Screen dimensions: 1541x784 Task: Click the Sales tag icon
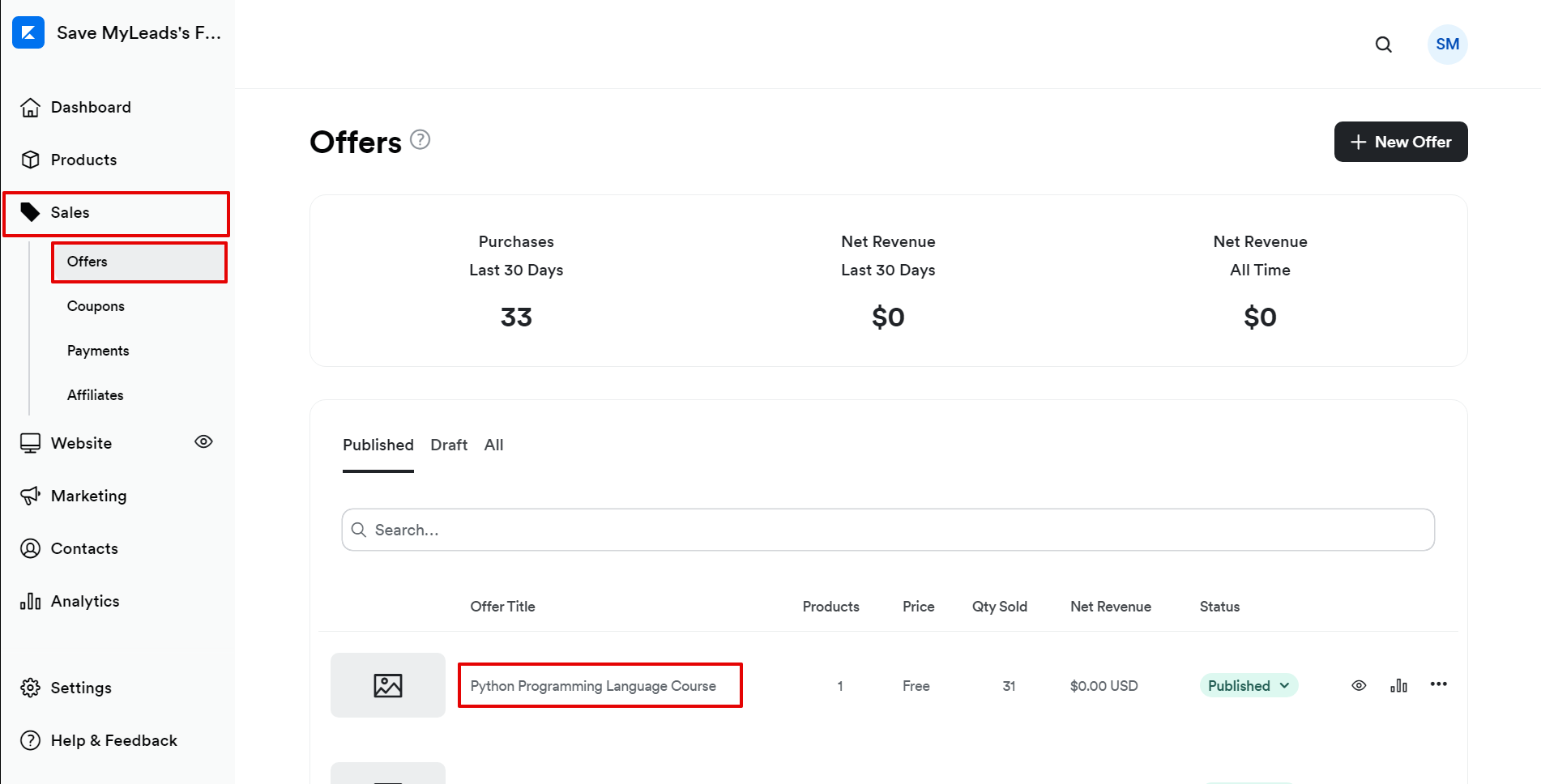[30, 212]
